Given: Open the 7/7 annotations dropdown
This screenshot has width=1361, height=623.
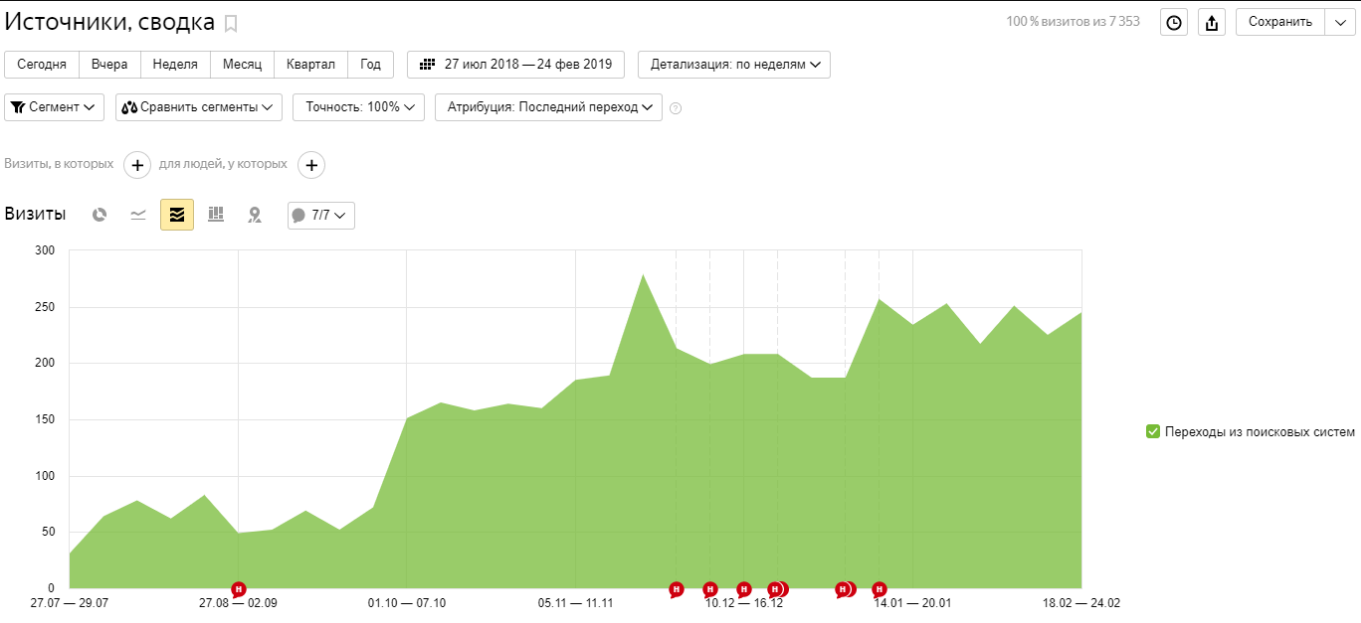Looking at the screenshot, I should coord(321,215).
